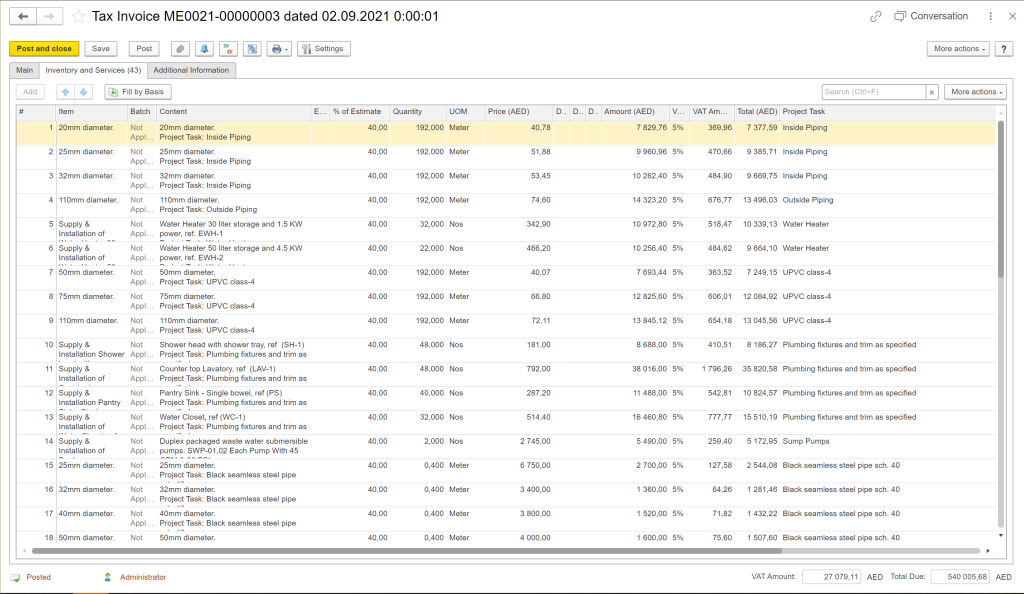
Task: Open attached files via the paperclip icon
Action: pos(180,49)
